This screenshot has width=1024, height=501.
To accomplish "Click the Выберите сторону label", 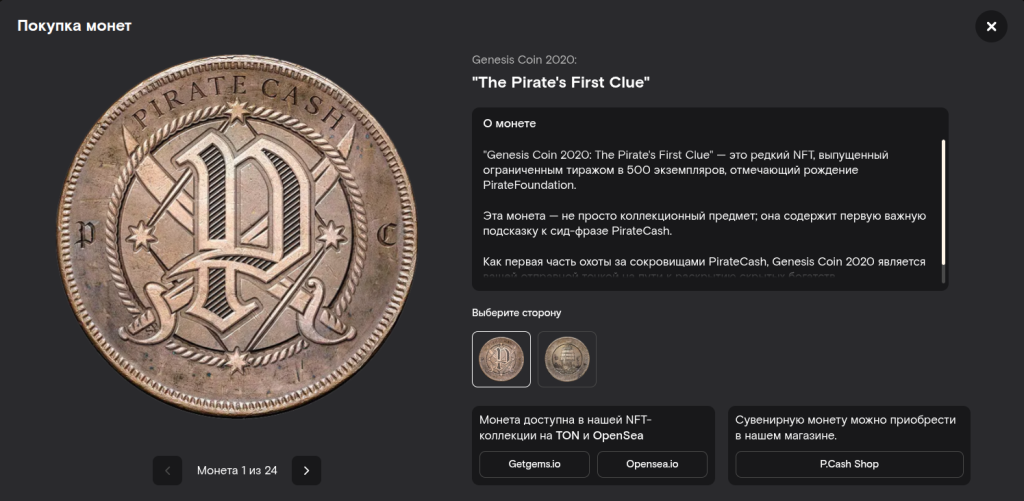I will pyautogui.click(x=517, y=313).
